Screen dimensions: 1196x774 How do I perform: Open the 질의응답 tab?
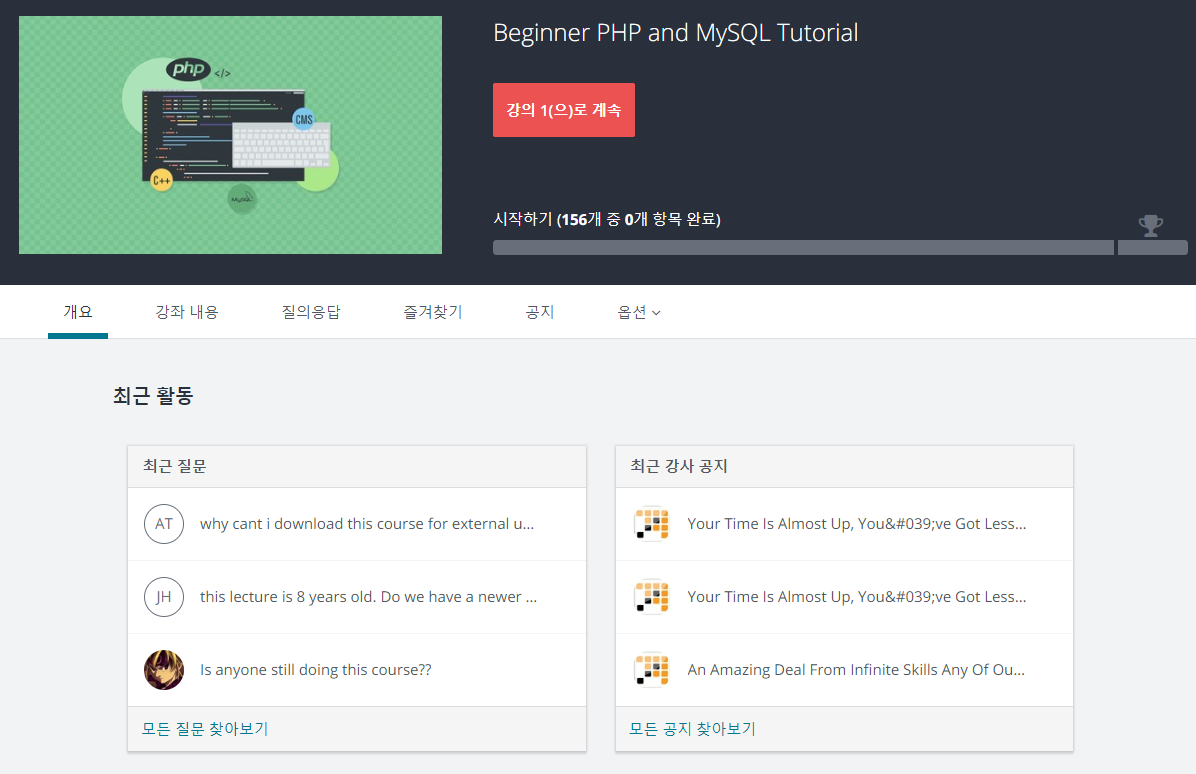[311, 312]
